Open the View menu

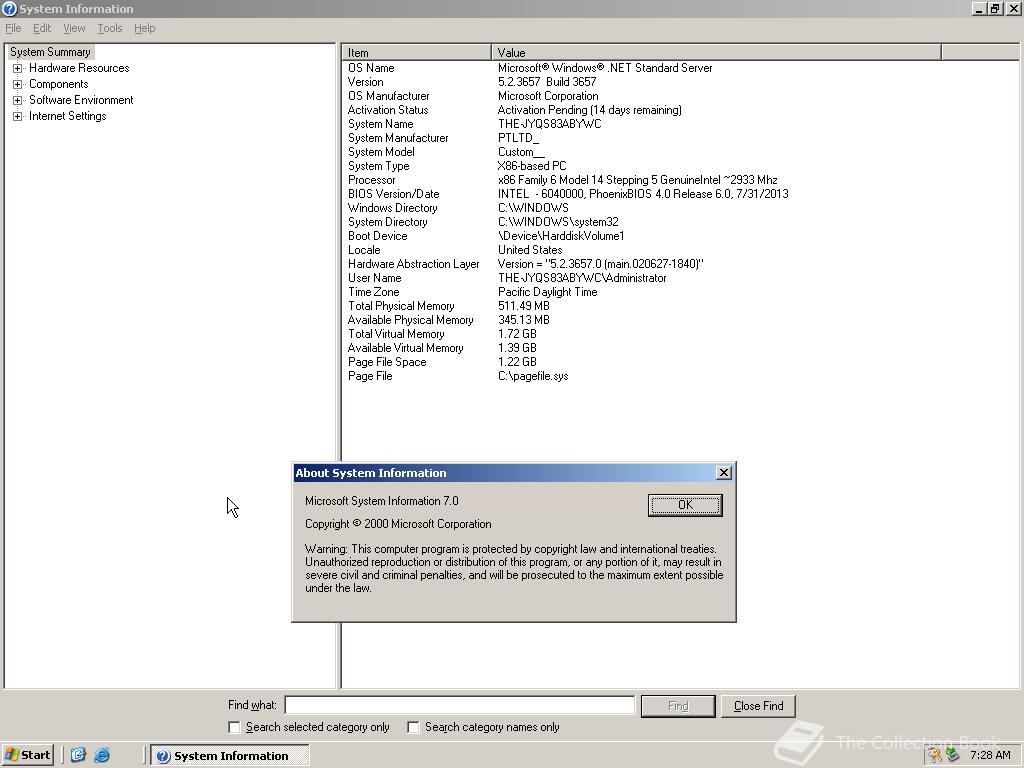click(74, 28)
